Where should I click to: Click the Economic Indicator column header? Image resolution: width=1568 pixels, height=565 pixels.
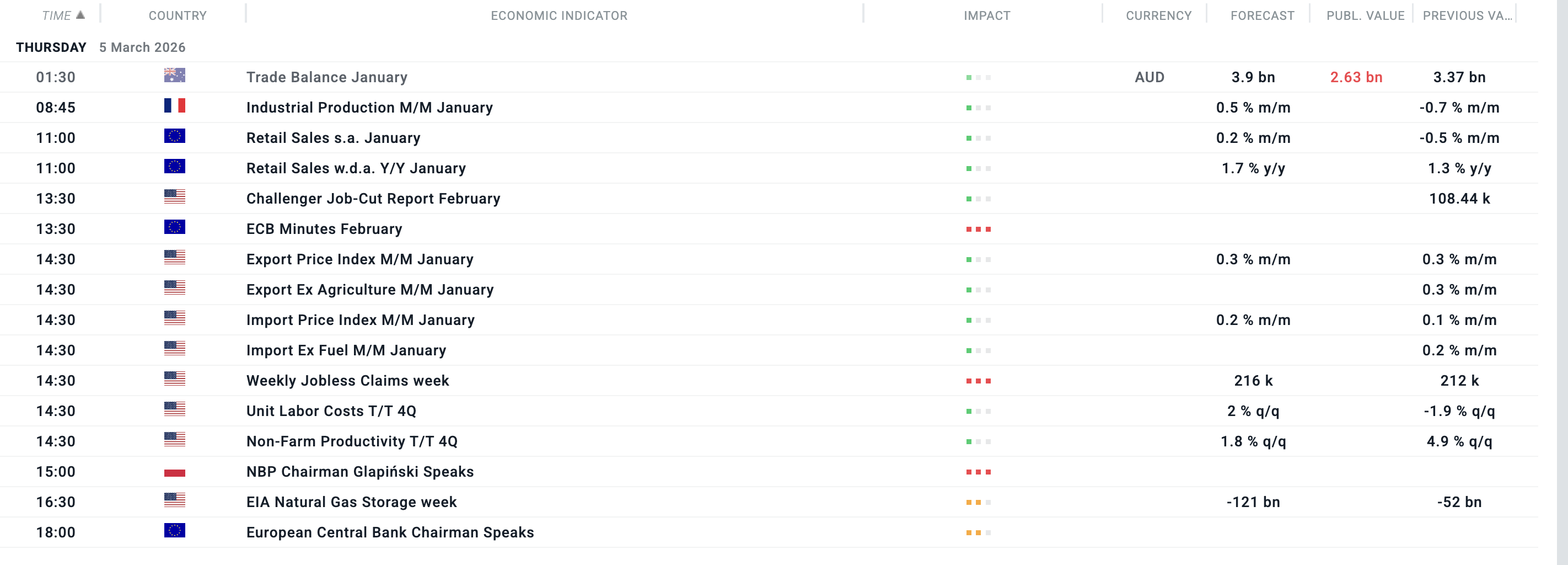click(559, 16)
